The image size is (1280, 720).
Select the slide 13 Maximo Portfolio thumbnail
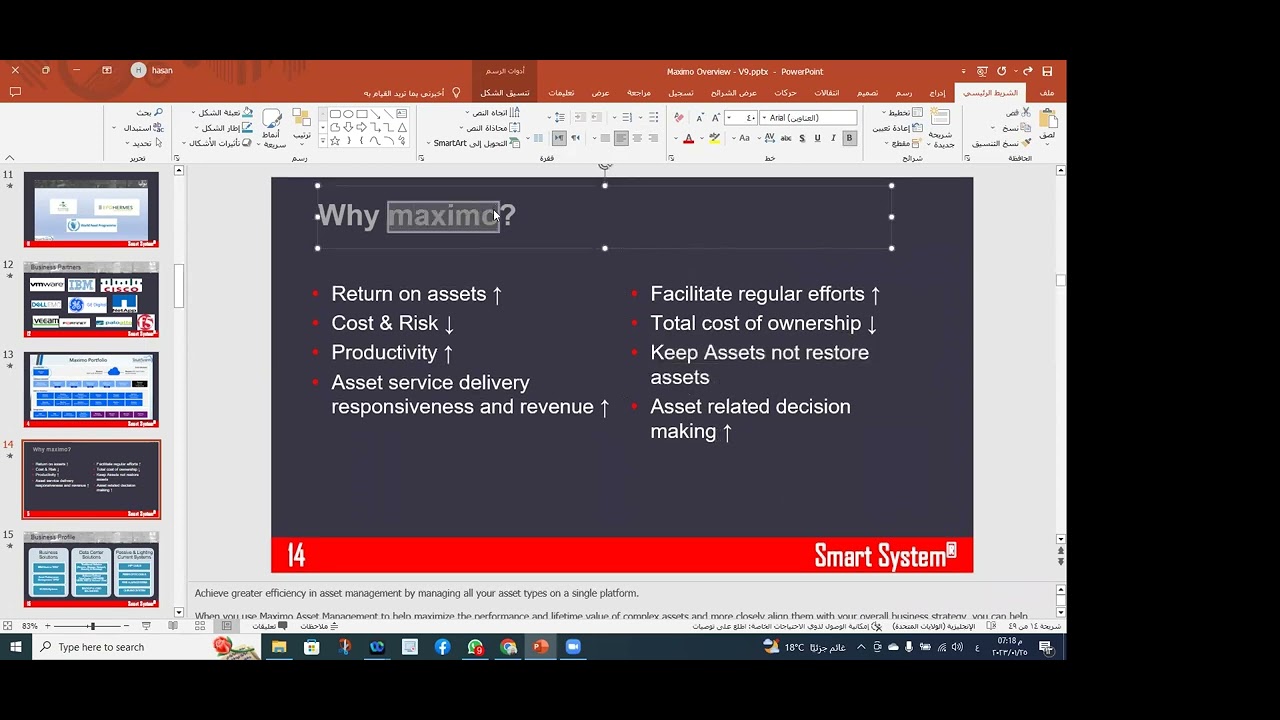point(91,390)
